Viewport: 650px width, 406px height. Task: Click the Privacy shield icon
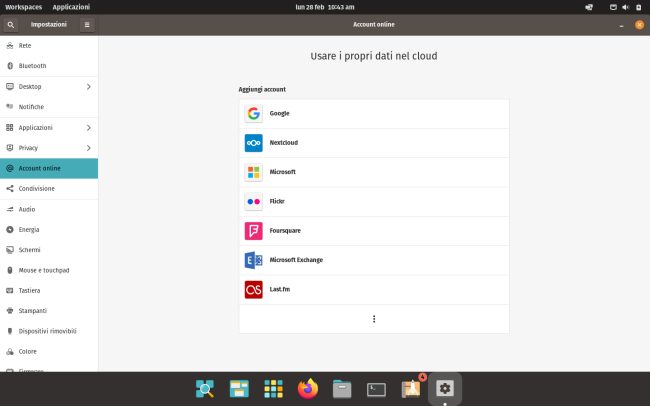10,148
